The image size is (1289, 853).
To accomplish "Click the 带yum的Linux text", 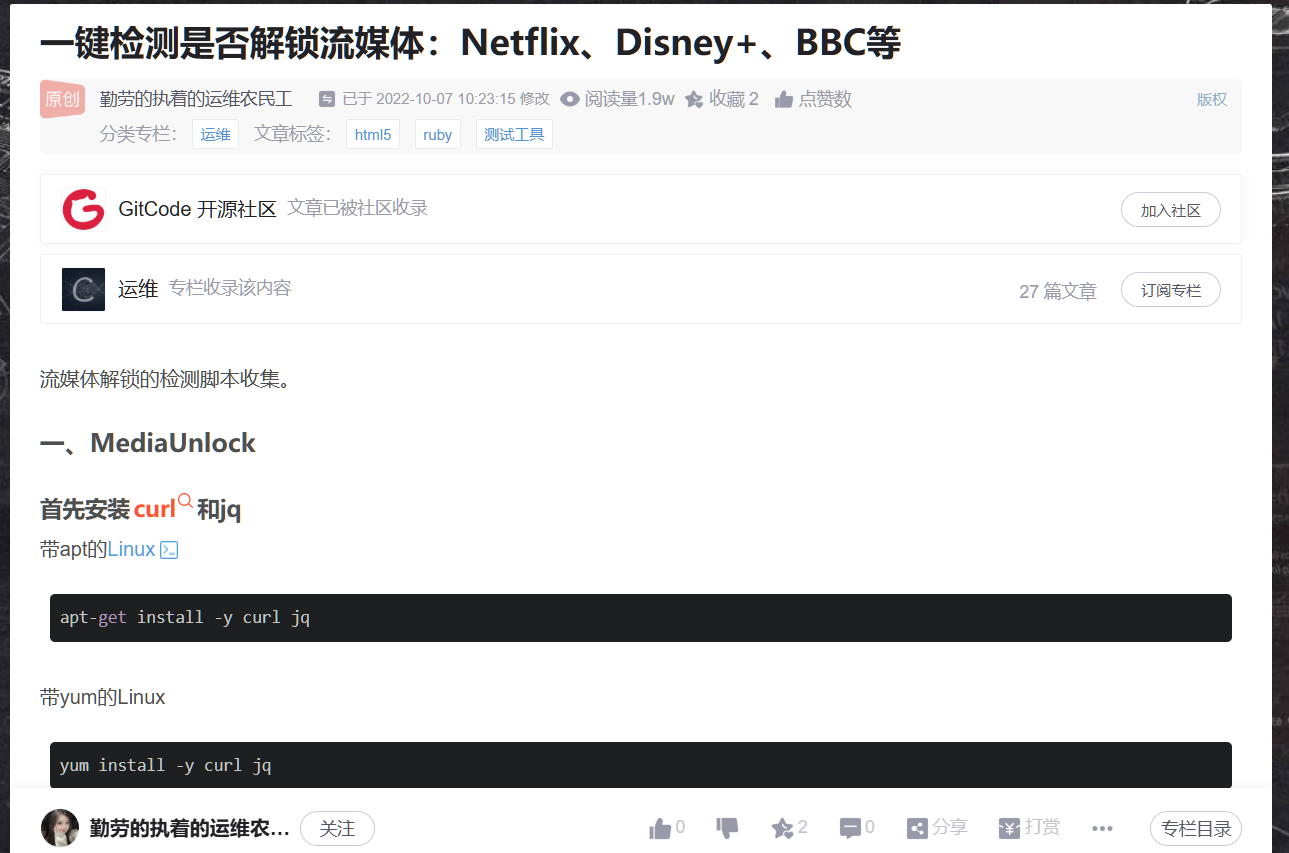I will click(103, 697).
